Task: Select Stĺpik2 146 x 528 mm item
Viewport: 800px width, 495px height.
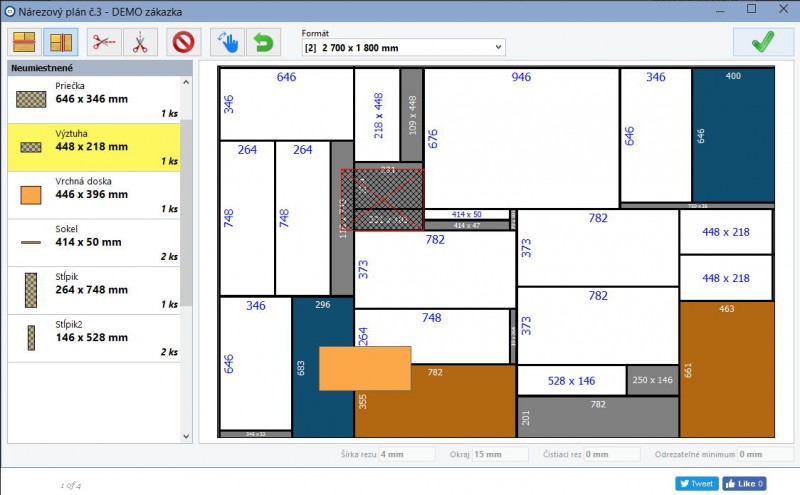Action: click(94, 338)
